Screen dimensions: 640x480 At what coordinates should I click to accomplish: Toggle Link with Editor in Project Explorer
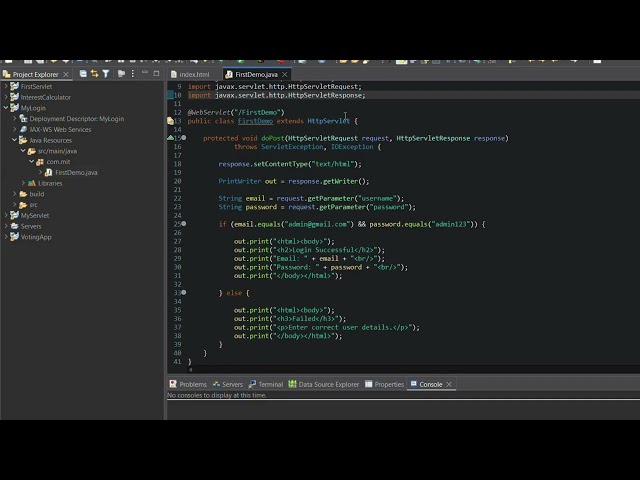[95, 73]
